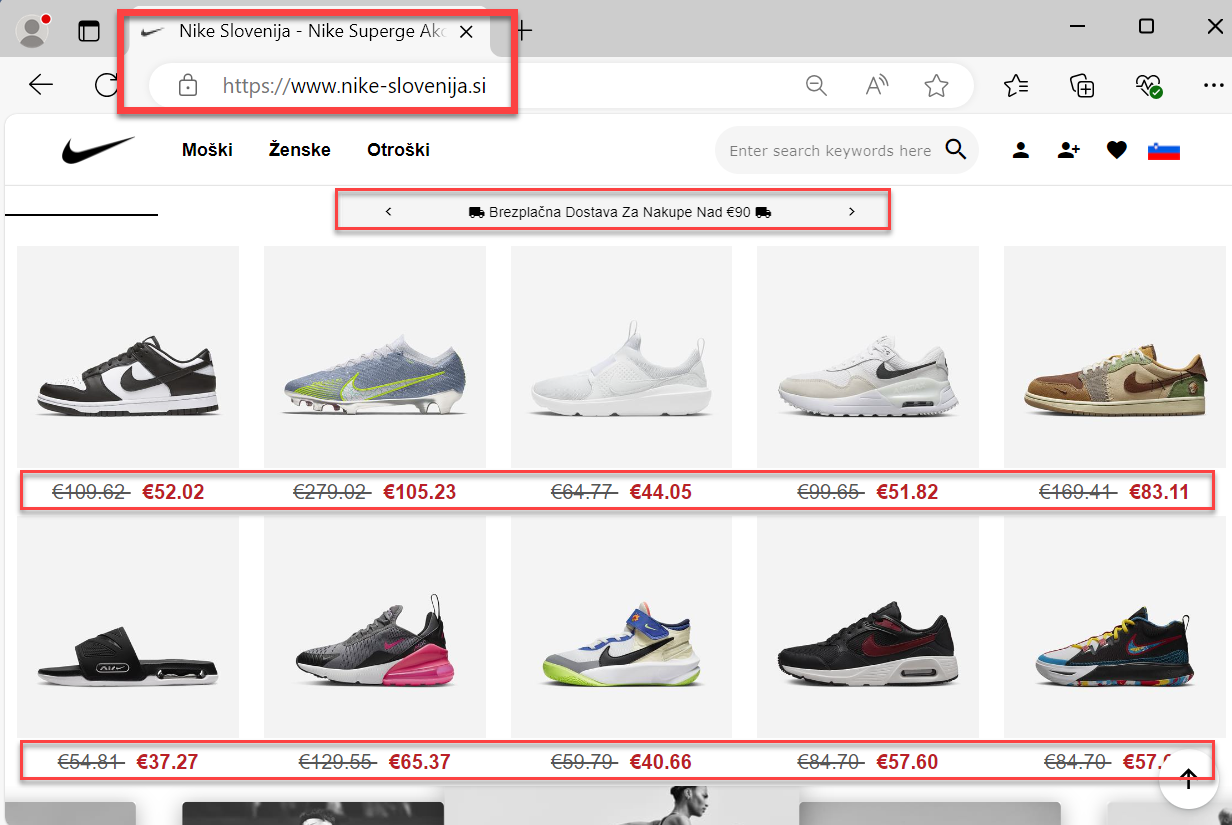Image resolution: width=1232 pixels, height=825 pixels.
Task: Open black Air Max SC with red swoosh
Action: point(868,626)
